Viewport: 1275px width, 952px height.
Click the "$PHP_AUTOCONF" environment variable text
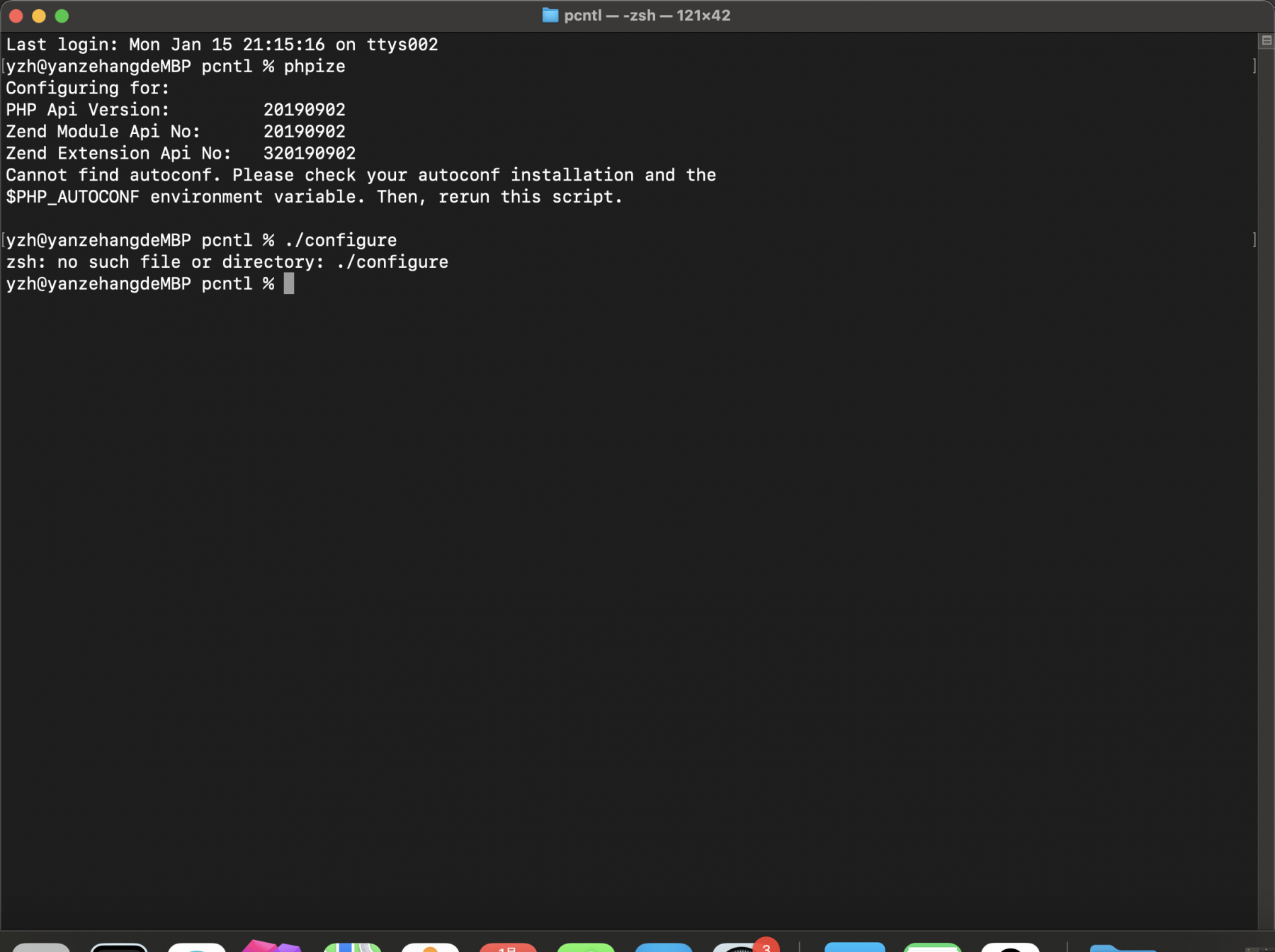click(72, 197)
